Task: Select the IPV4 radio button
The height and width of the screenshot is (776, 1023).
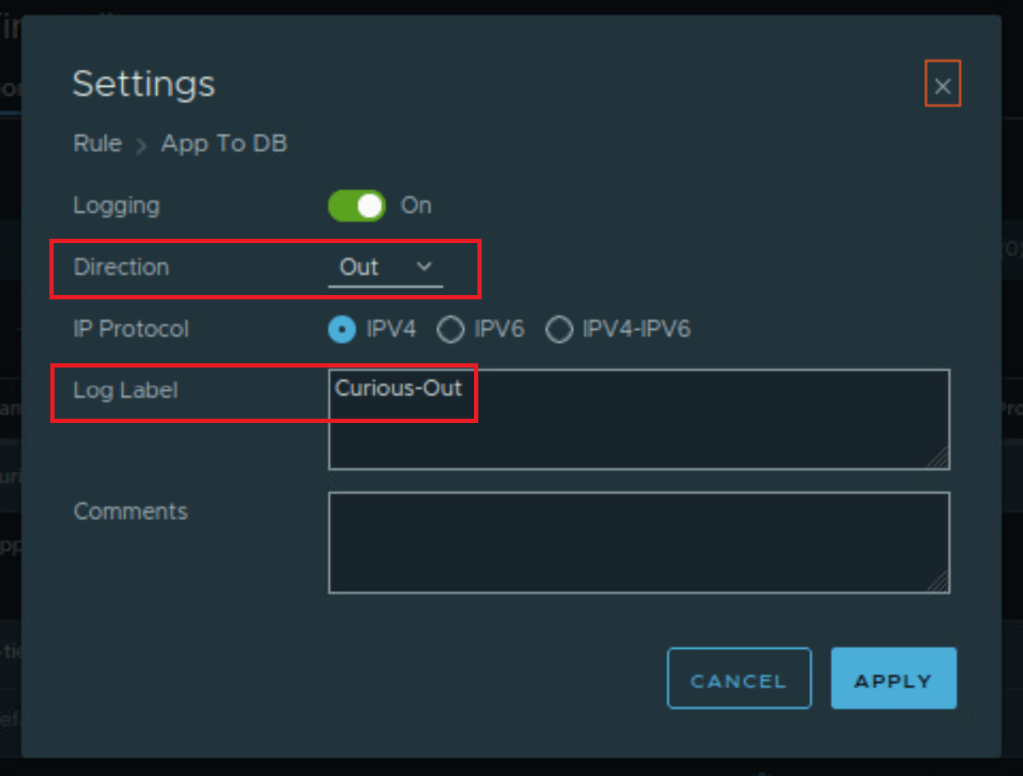Action: coord(342,329)
